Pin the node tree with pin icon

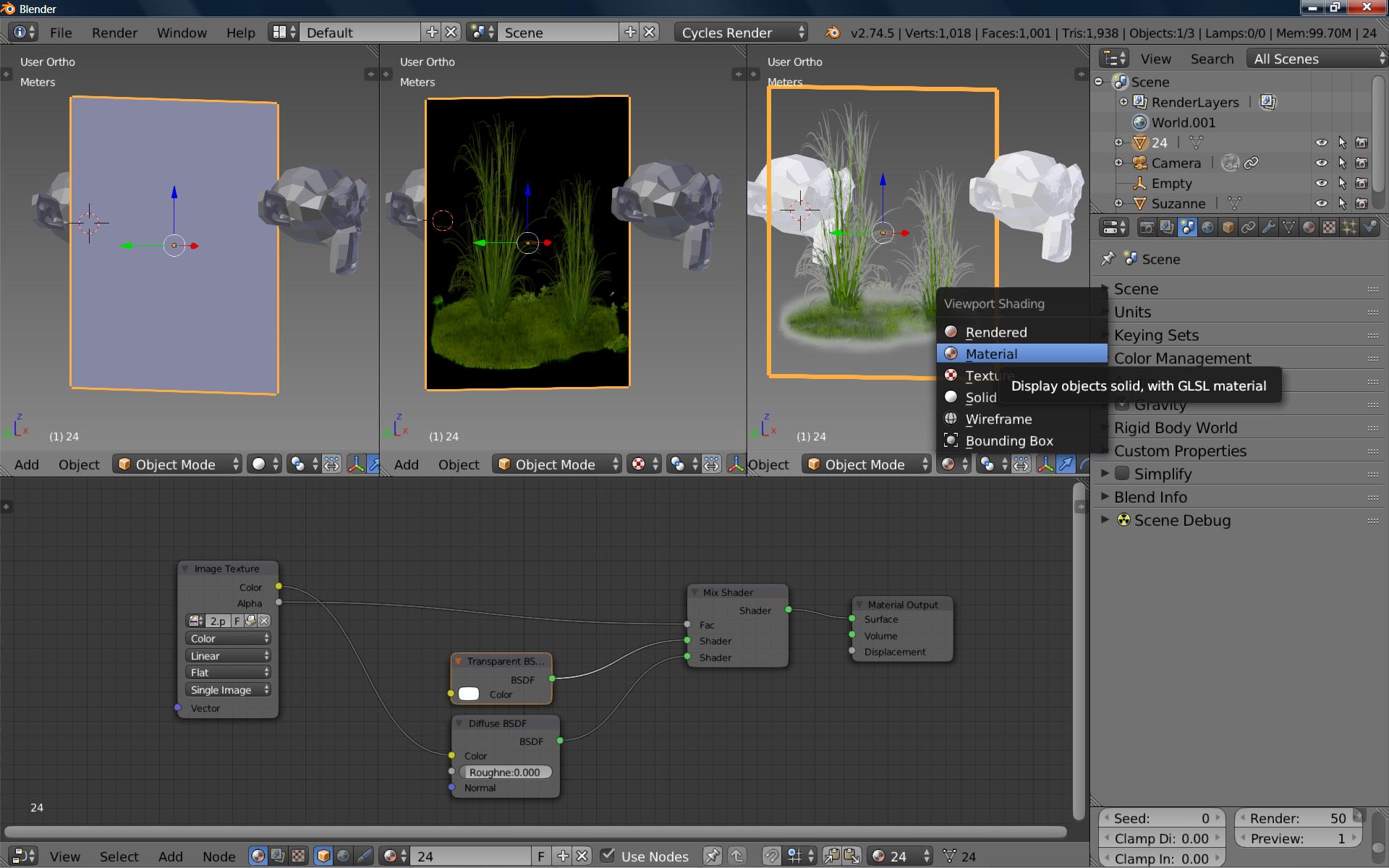pyautogui.click(x=713, y=856)
